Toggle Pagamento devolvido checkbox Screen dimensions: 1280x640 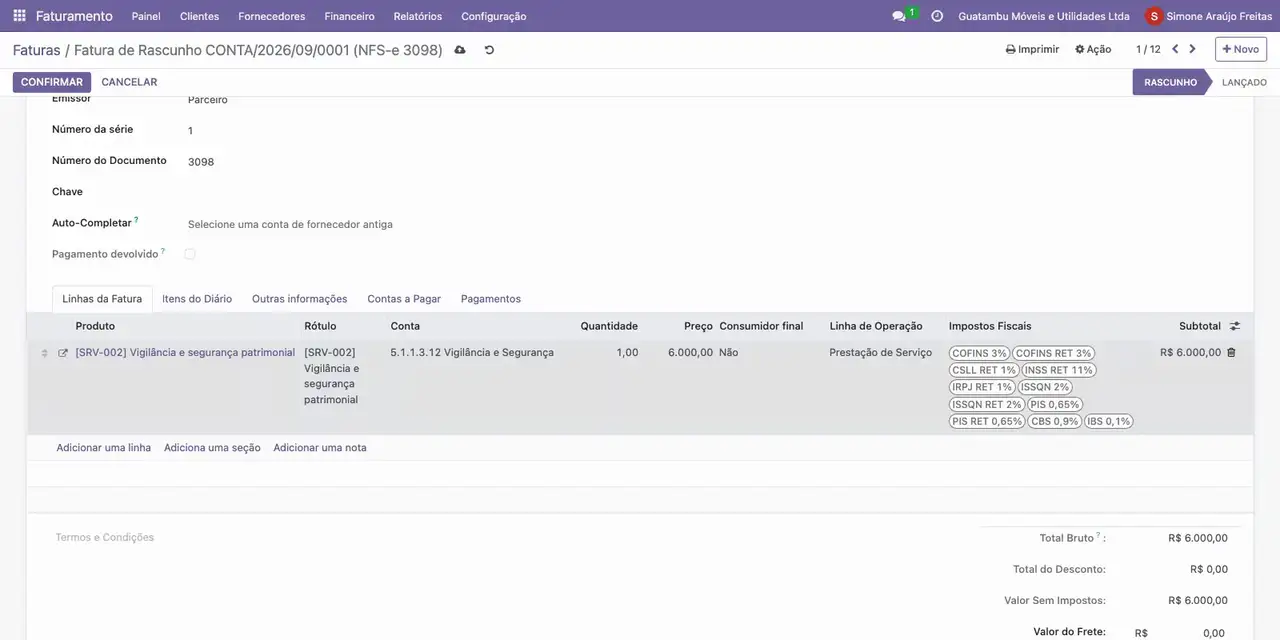coord(190,254)
